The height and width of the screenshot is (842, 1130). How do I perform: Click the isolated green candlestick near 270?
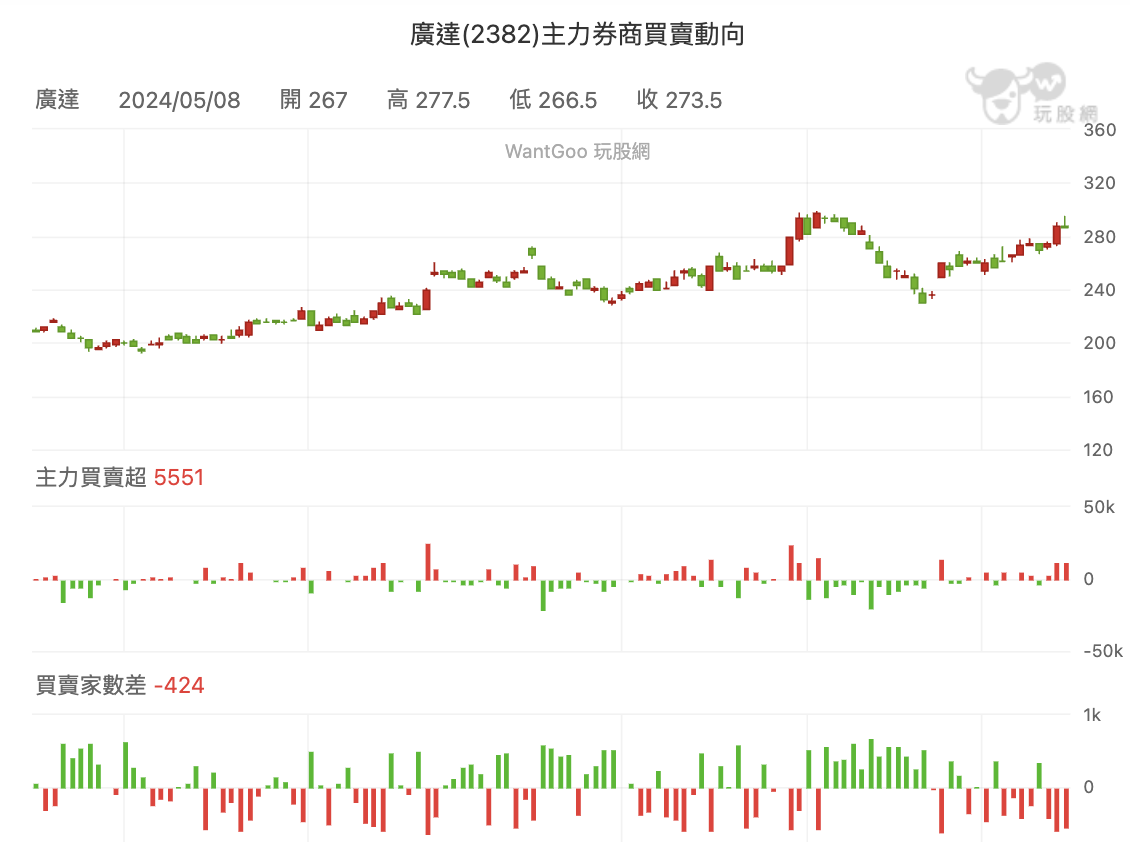click(x=532, y=252)
